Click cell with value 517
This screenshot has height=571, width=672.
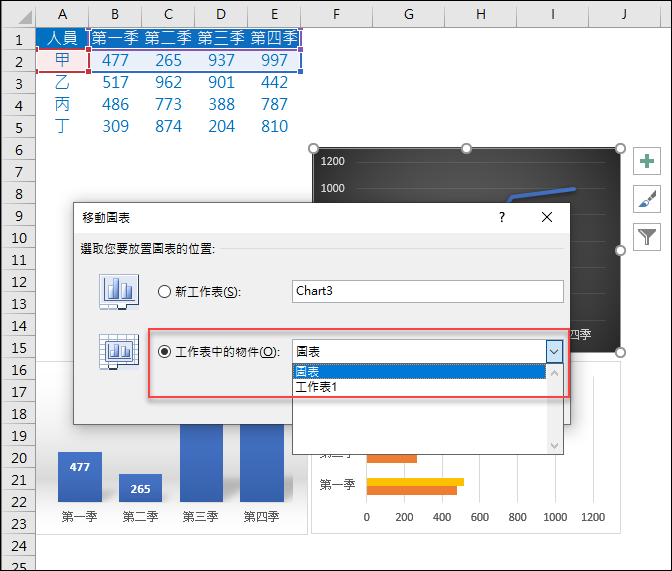[115, 82]
